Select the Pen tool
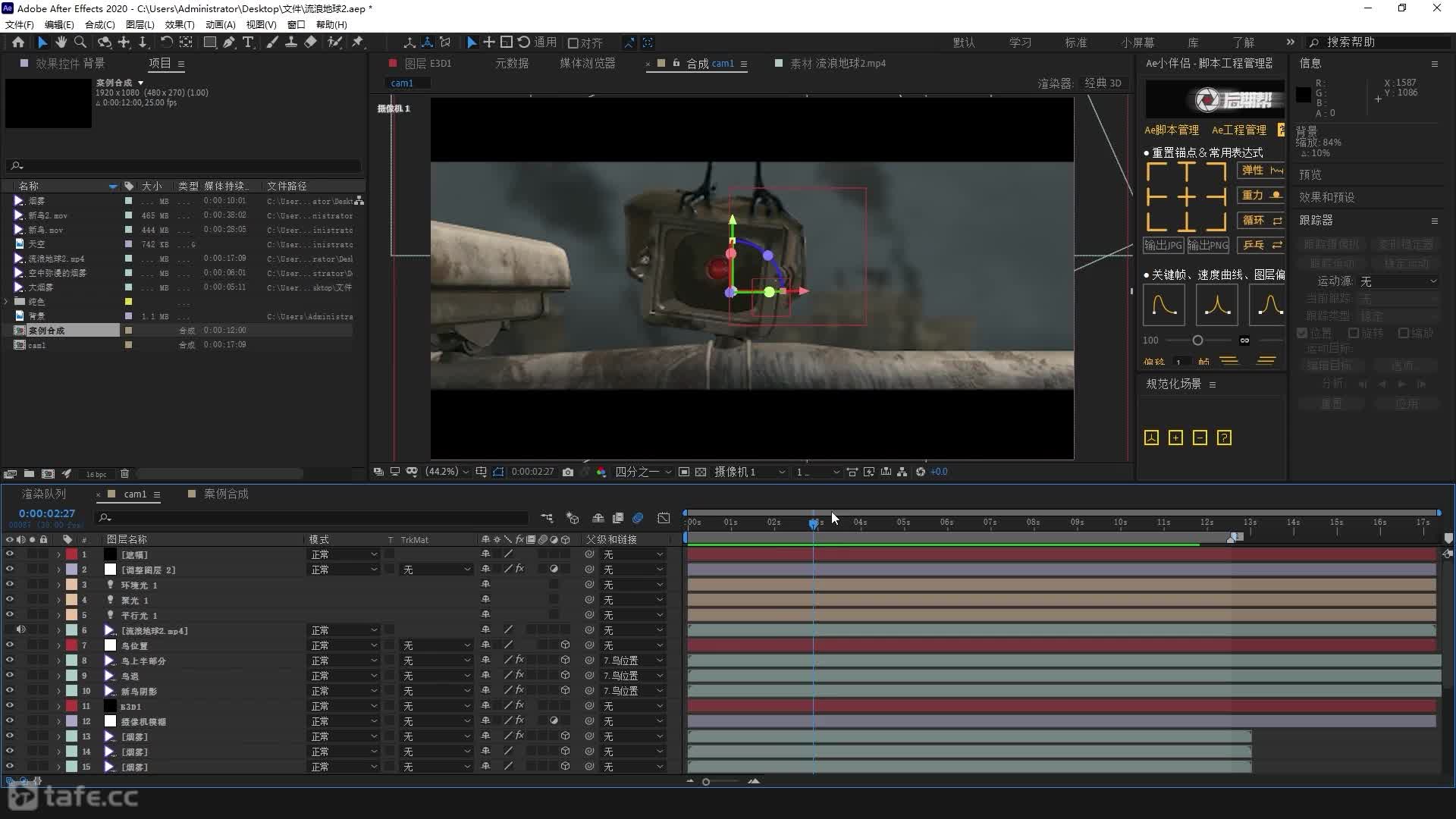 [229, 42]
